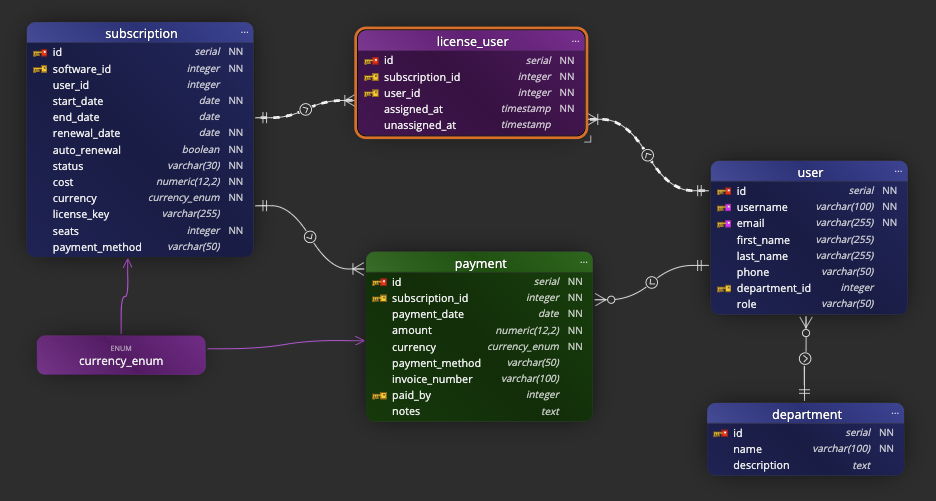Screen dimensions: 936x501
Task: Open the department table ellipsis menu
Action: click(x=893, y=414)
